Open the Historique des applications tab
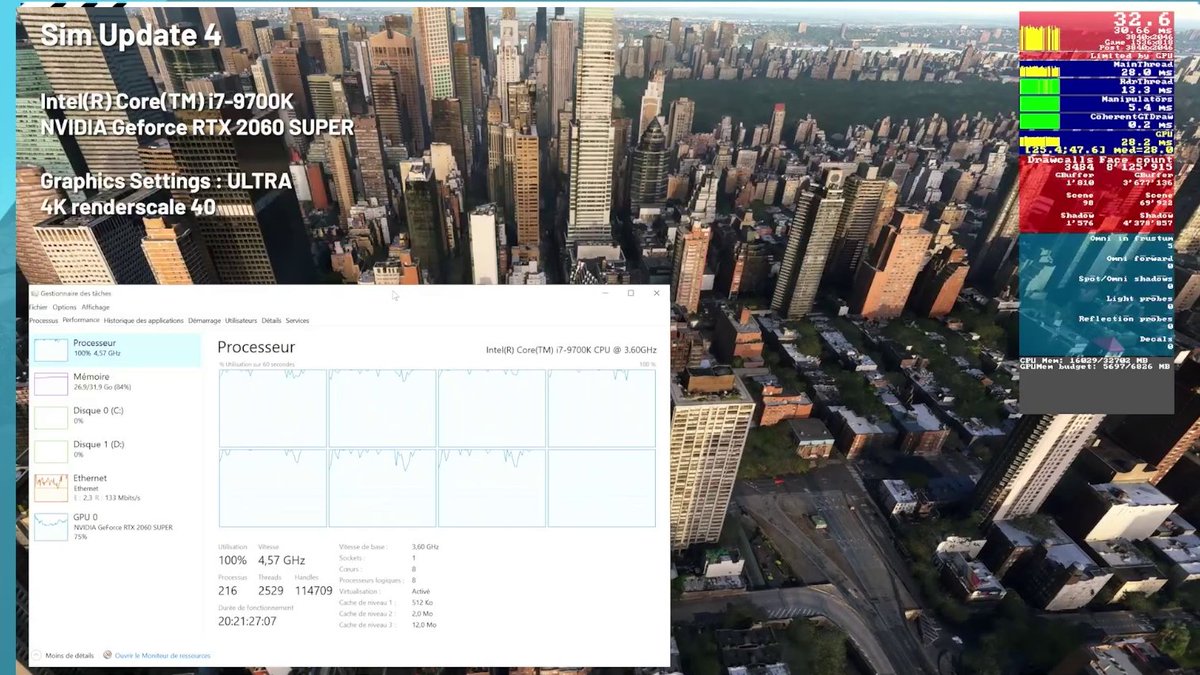The image size is (1200, 675). [x=144, y=321]
